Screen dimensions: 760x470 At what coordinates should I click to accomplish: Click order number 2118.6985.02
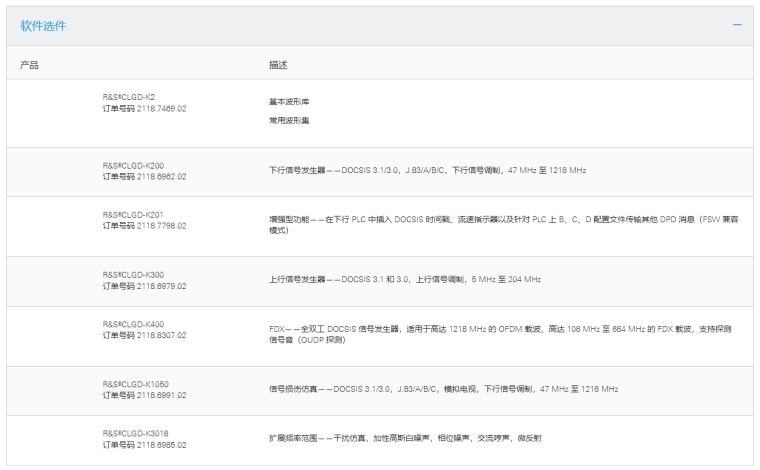point(144,445)
